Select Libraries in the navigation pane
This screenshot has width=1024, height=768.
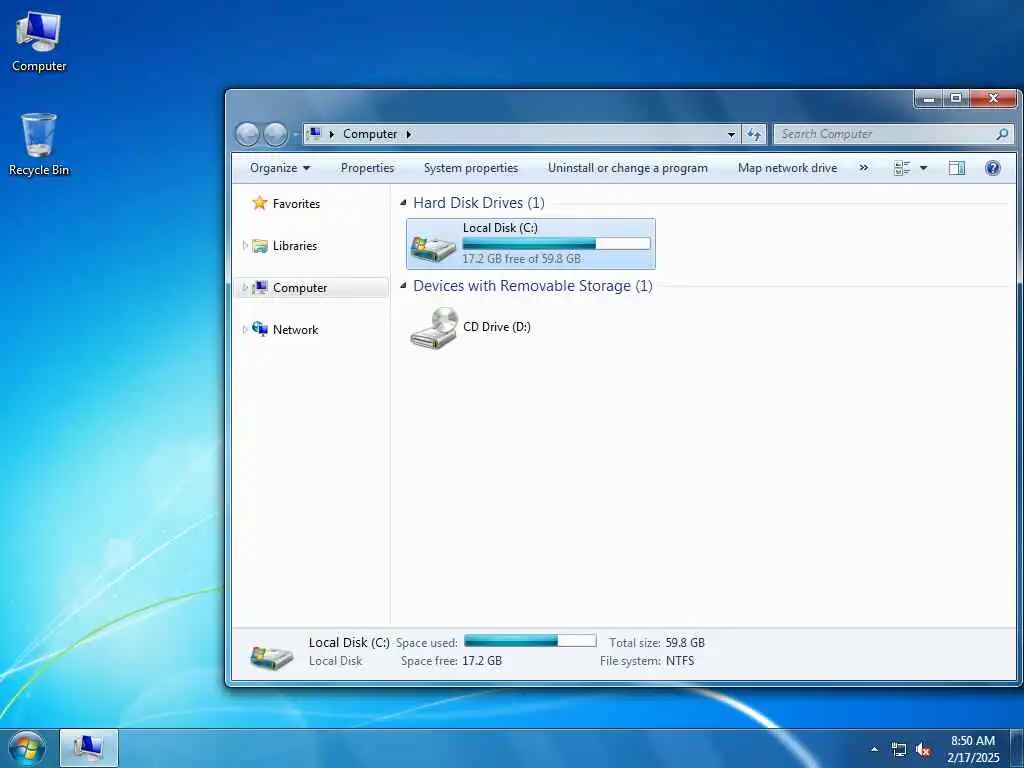tap(295, 246)
